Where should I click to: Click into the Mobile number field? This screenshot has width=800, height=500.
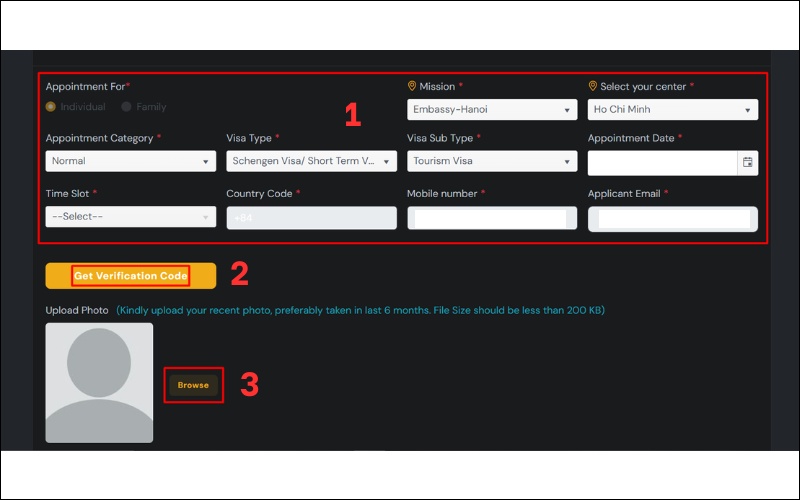pos(490,218)
